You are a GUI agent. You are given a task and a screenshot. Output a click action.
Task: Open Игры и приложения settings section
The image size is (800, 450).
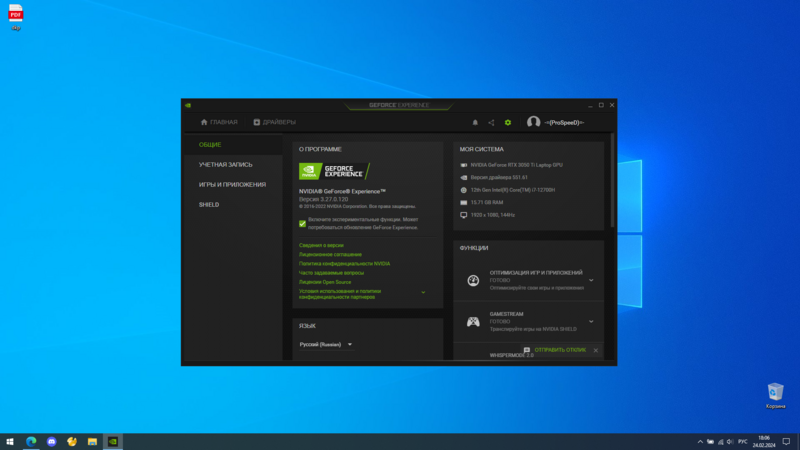point(232,185)
